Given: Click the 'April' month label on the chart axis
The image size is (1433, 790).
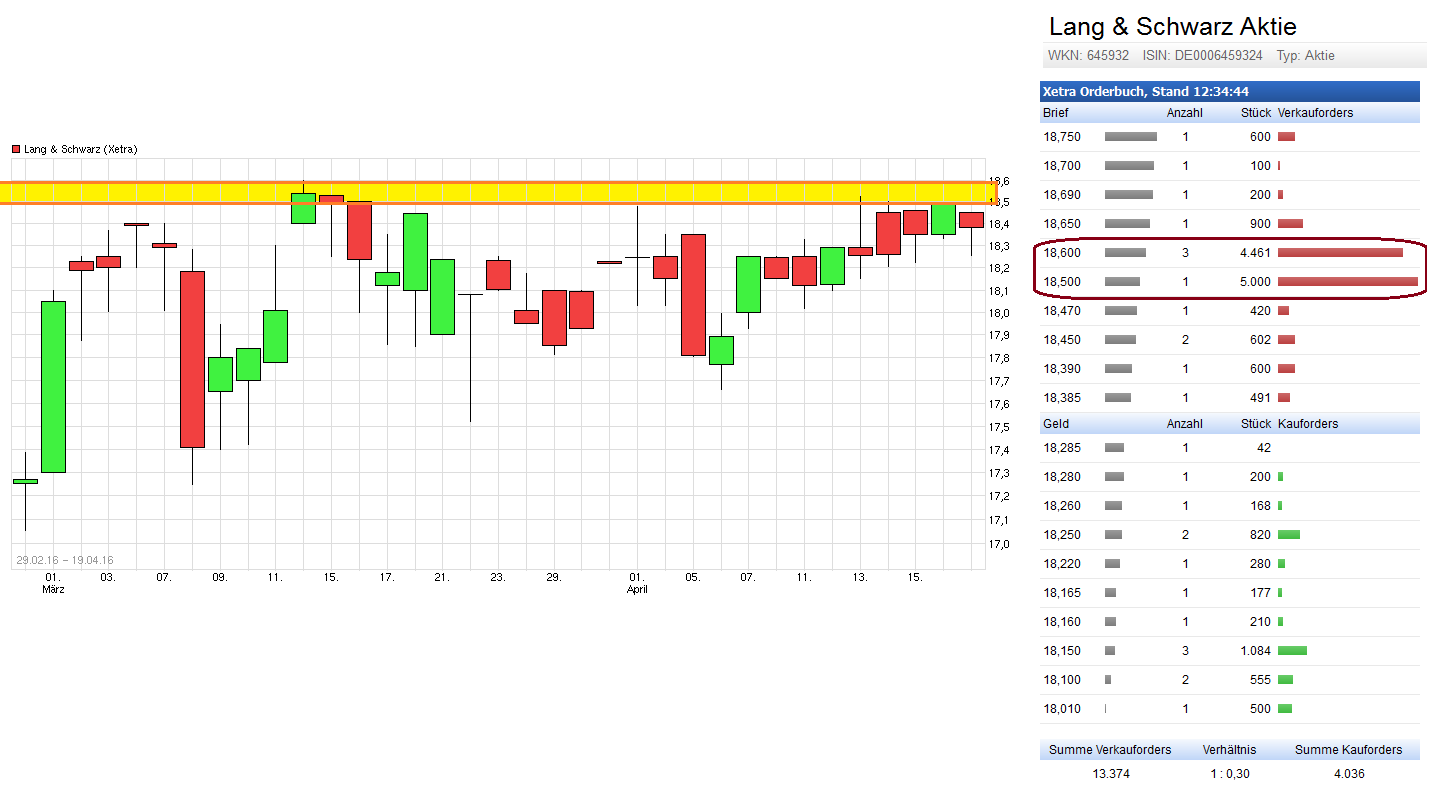Looking at the screenshot, I should point(637,590).
